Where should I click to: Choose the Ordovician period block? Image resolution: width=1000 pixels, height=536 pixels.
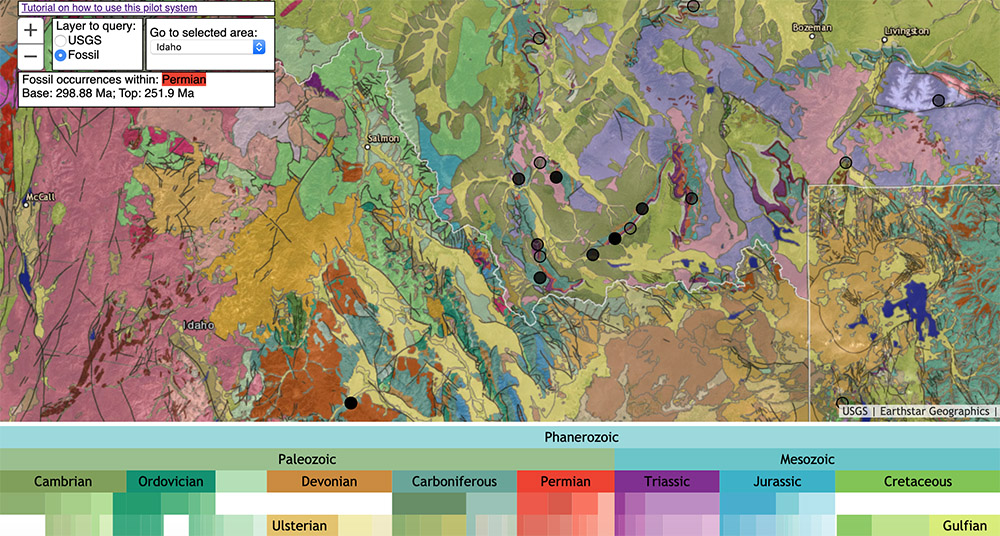pyautogui.click(x=171, y=482)
